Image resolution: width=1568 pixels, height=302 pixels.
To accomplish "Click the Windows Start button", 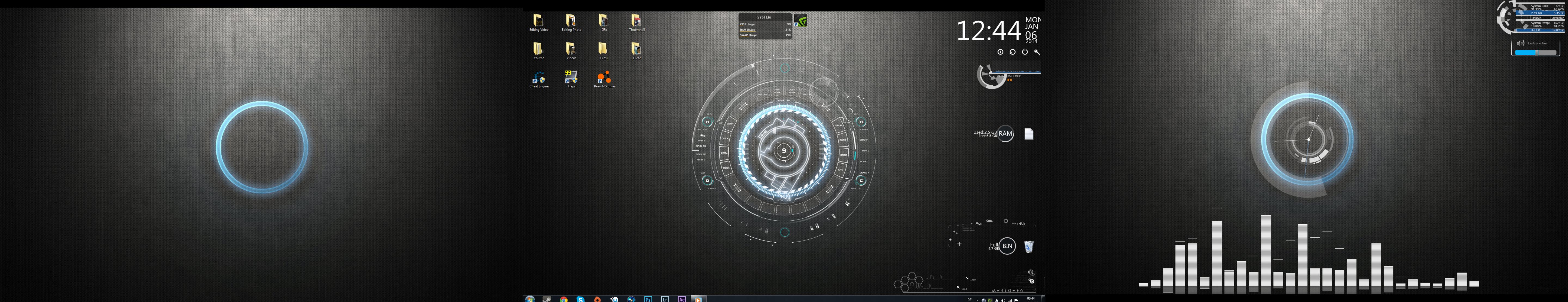I will coord(530,299).
